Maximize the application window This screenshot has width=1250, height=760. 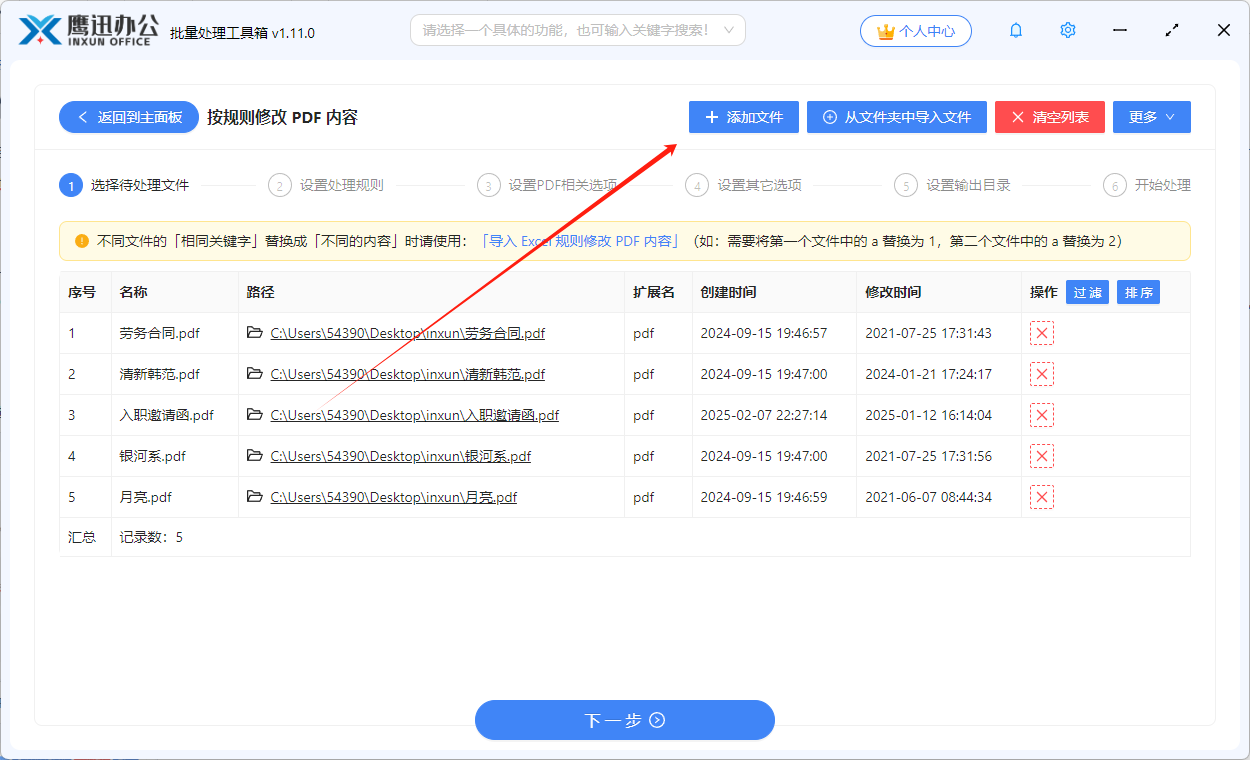[1172, 31]
